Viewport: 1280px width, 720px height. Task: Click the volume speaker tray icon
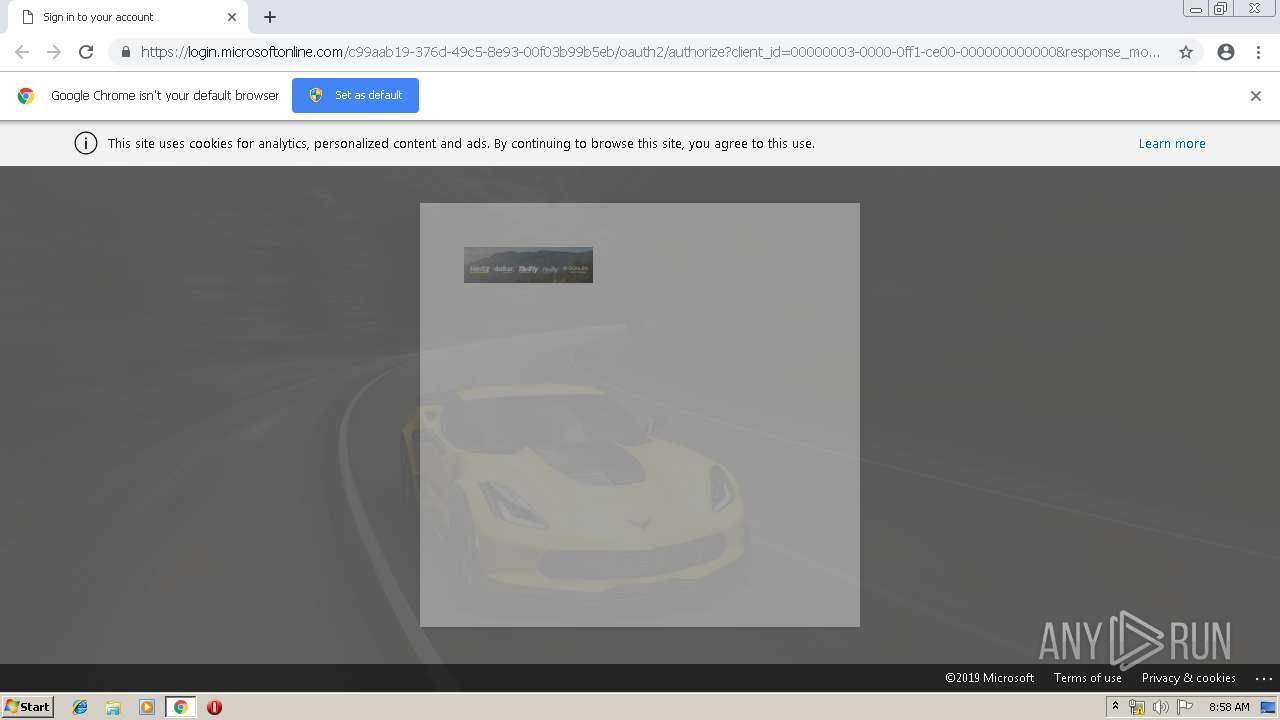coord(1161,707)
